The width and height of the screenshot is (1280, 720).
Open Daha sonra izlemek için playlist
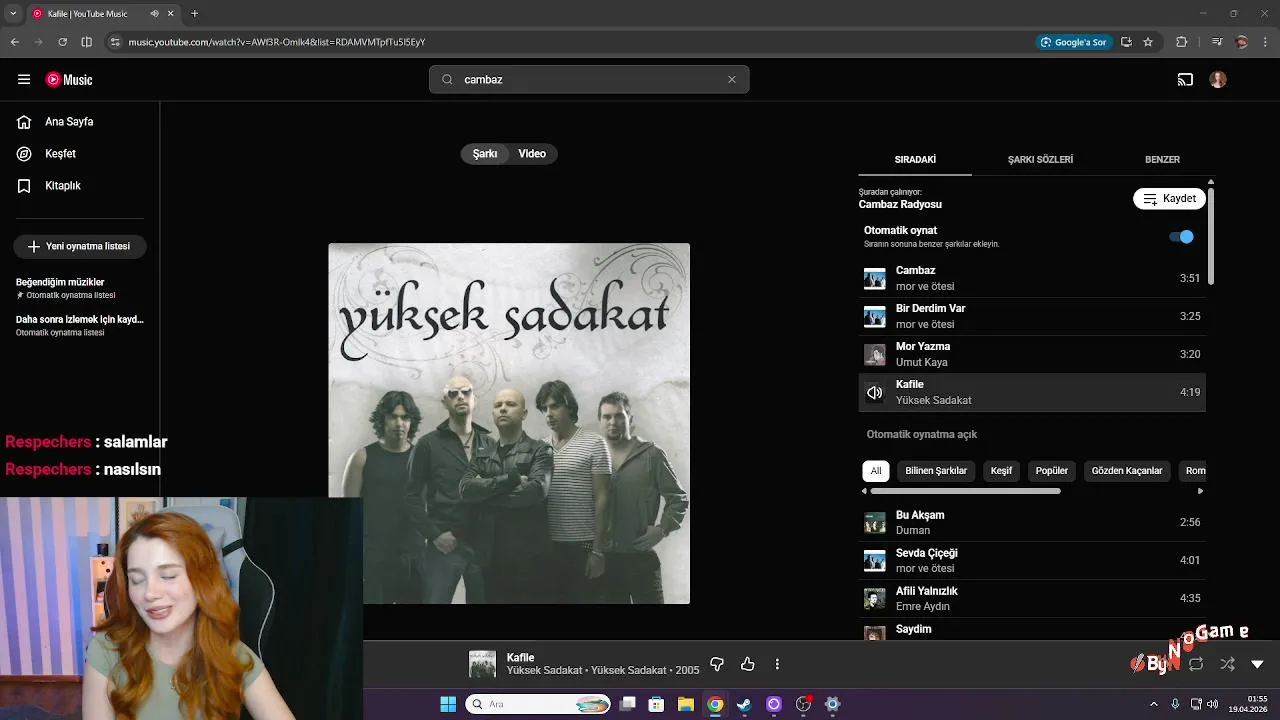pyautogui.click(x=80, y=325)
